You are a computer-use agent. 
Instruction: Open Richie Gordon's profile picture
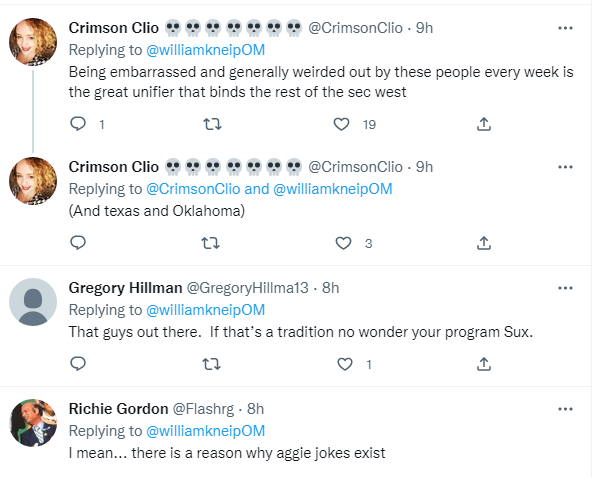coord(33,423)
